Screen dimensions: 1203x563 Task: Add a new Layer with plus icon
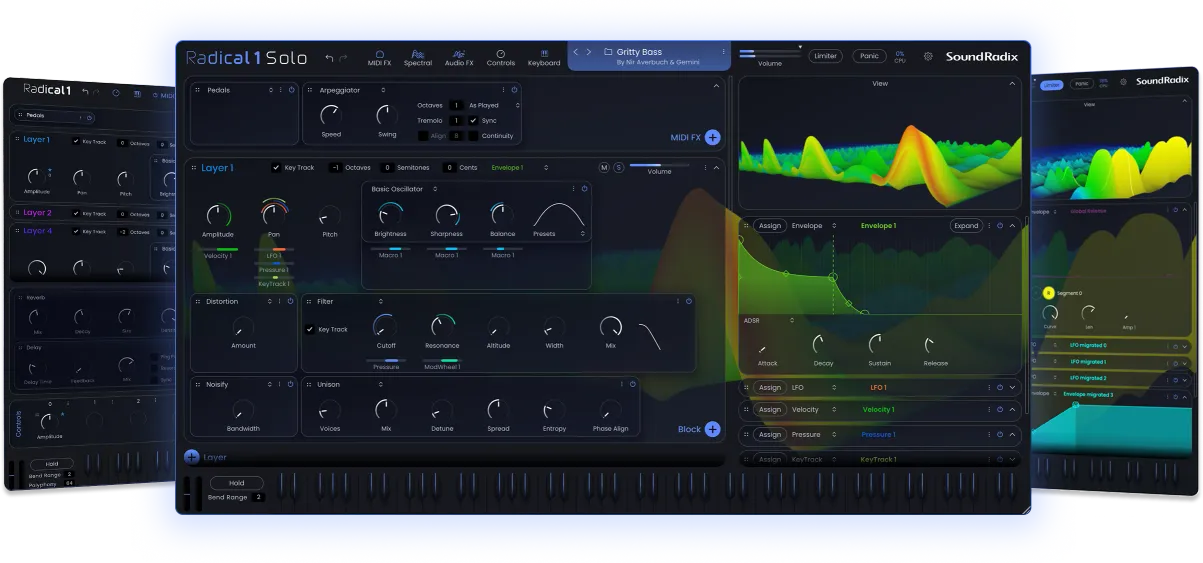point(192,457)
